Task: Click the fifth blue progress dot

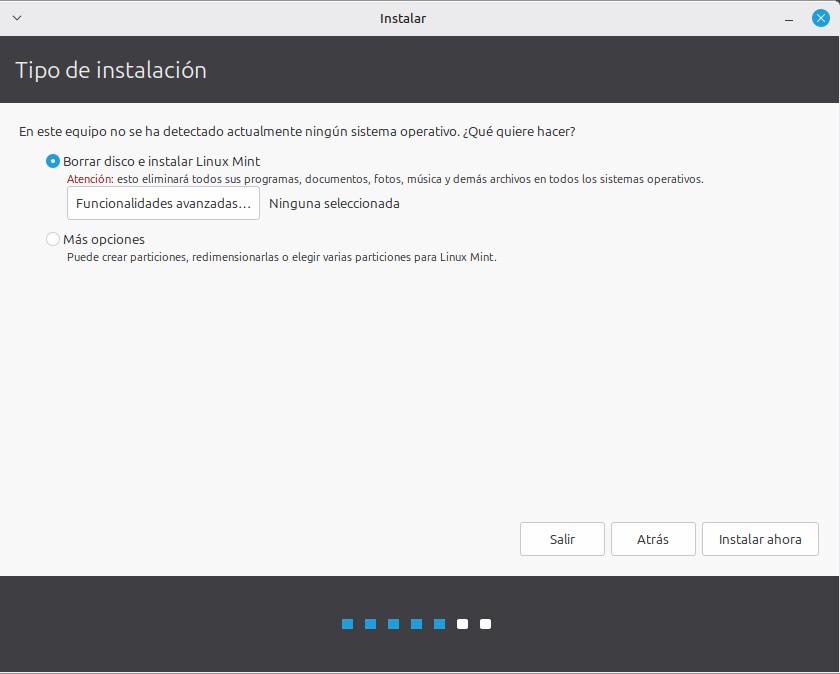Action: pos(440,624)
